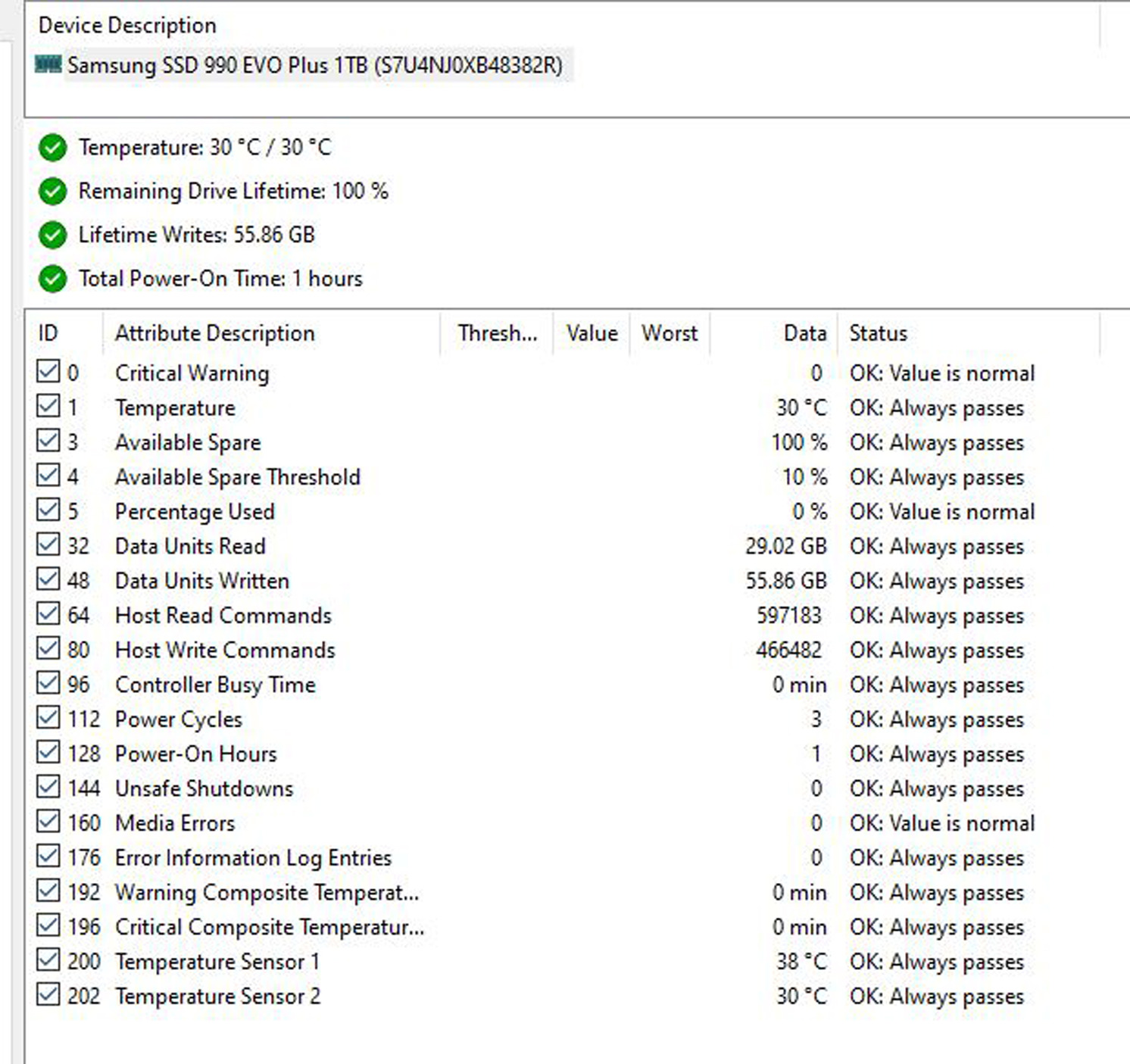Toggle the Critical Composite Temperature checkbox
The width and height of the screenshot is (1130, 1064).
pyautogui.click(x=48, y=925)
